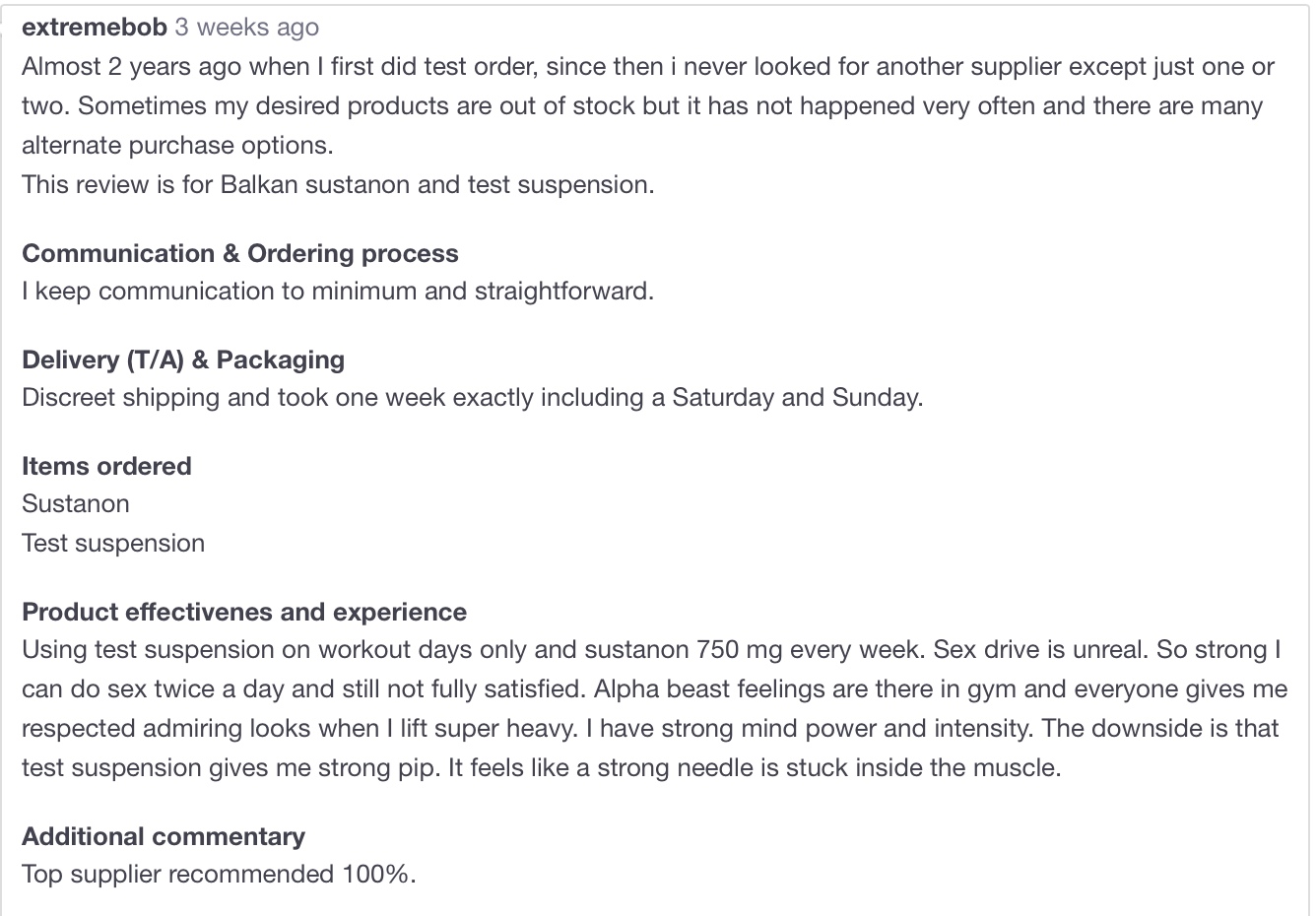Click the "Test suspension" item line
1316x916 pixels.
click(113, 543)
